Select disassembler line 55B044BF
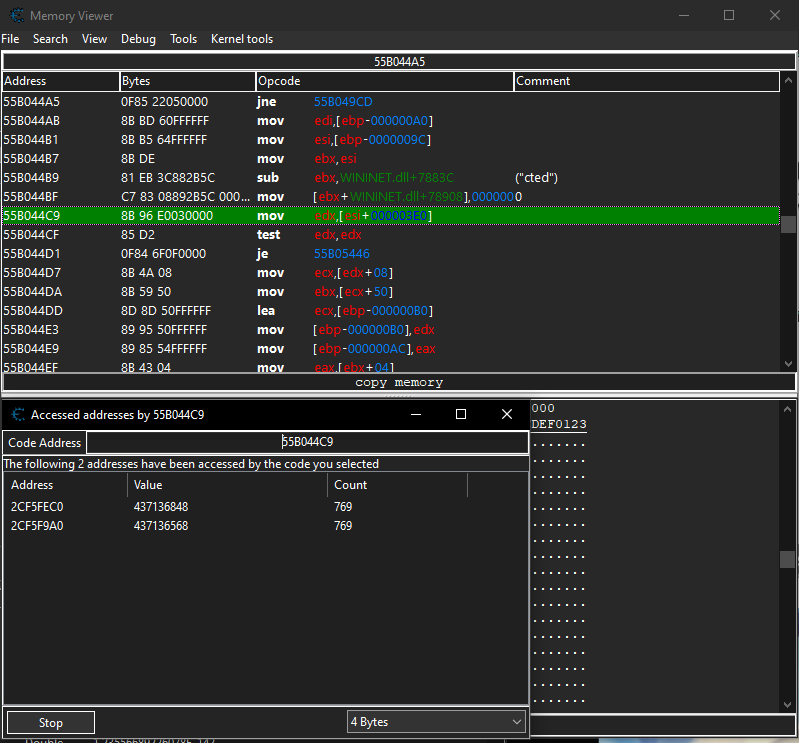799x743 pixels. coord(391,197)
